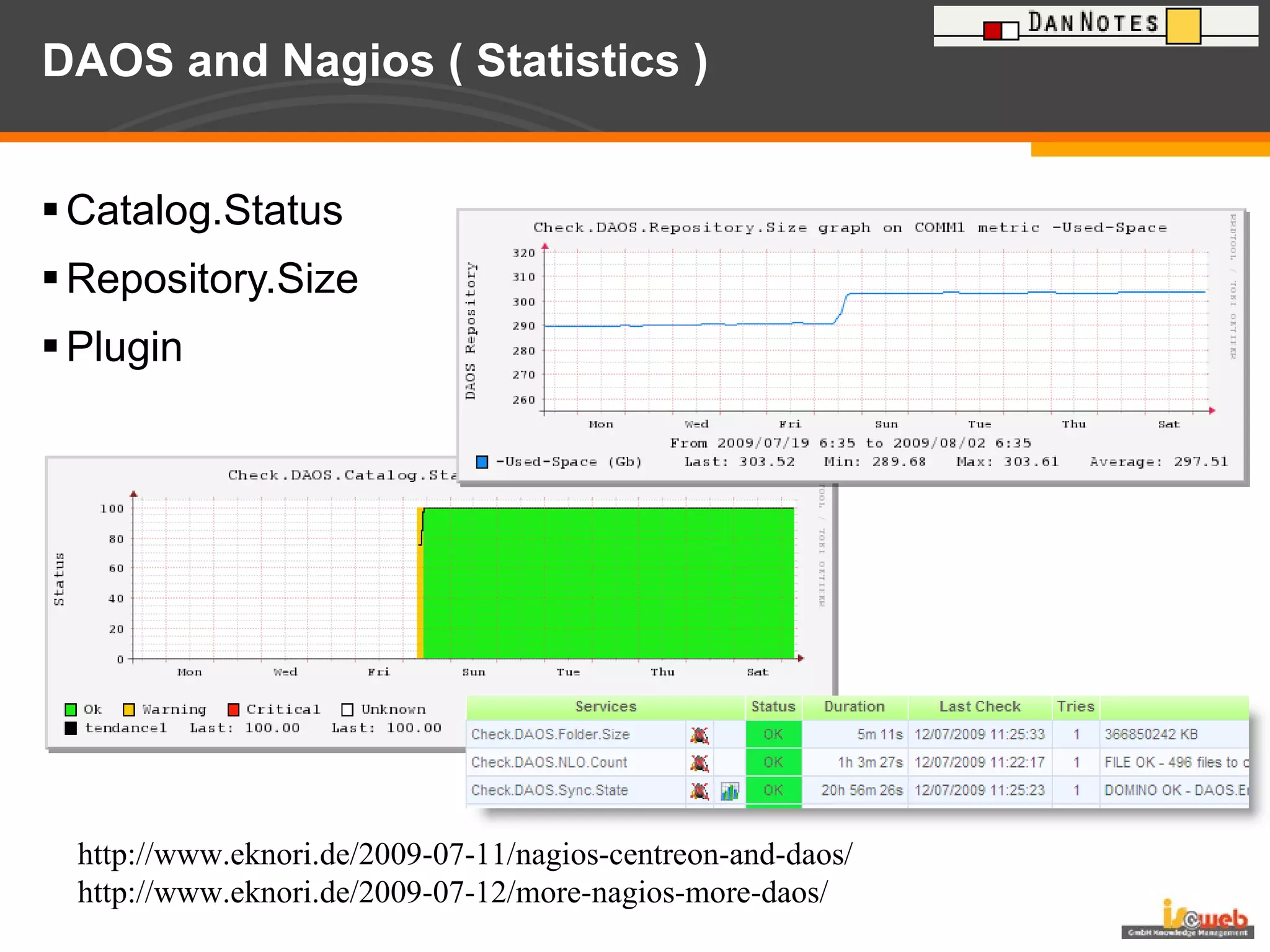1270x952 pixels.
Task: Open the more-nagios-more-daos URL
Action: [x=453, y=893]
